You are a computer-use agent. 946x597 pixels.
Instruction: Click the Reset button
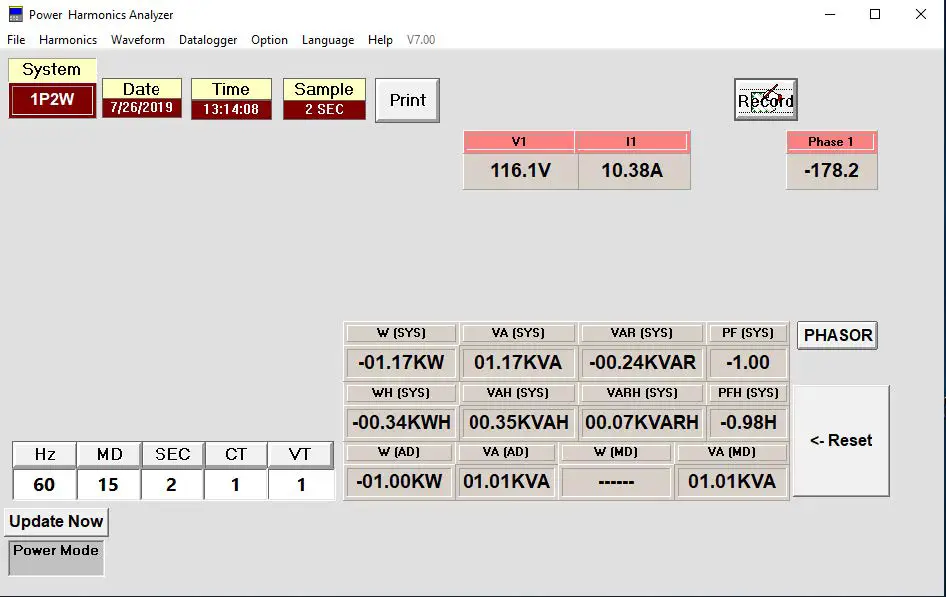[839, 440]
